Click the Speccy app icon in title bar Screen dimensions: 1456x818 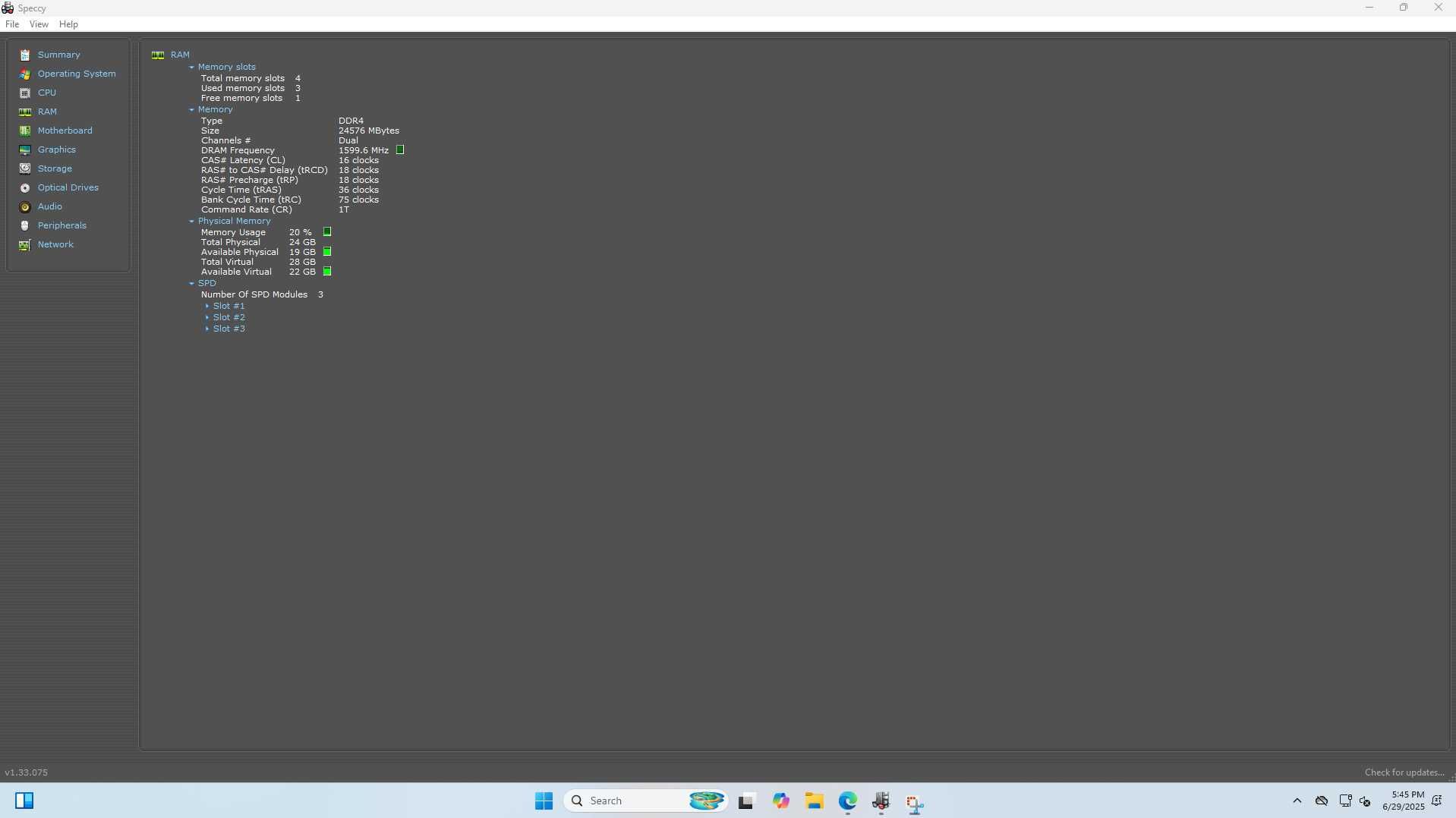tap(8, 8)
